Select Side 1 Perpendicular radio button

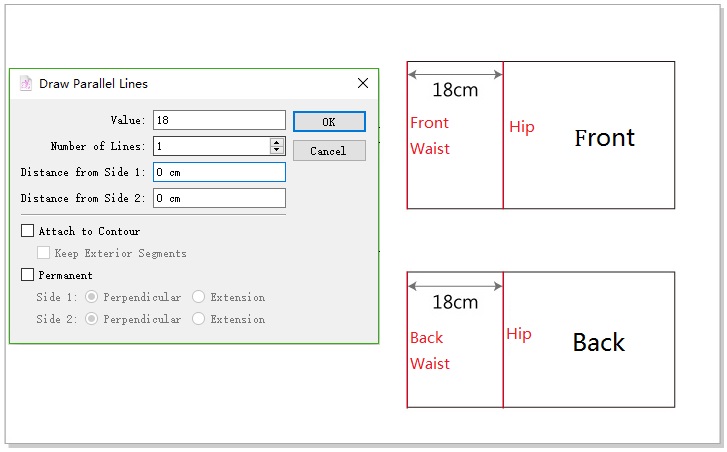pyautogui.click(x=93, y=297)
